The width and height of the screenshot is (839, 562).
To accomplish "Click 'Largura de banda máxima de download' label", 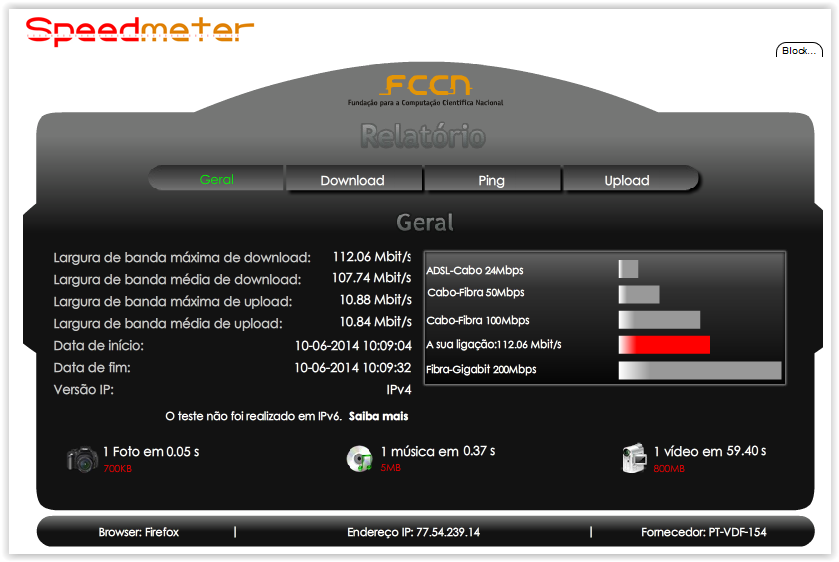I will [x=182, y=257].
